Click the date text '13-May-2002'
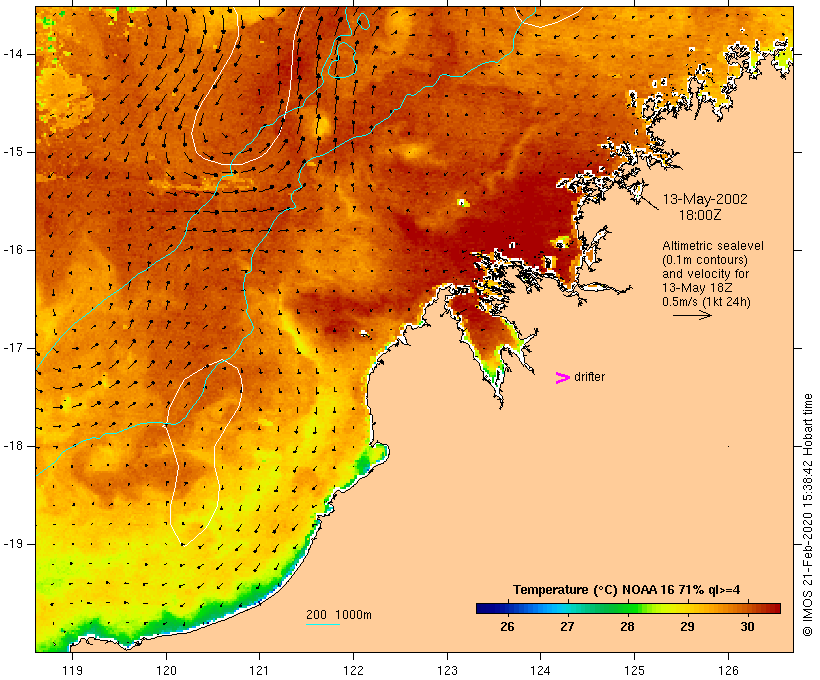 pos(705,199)
